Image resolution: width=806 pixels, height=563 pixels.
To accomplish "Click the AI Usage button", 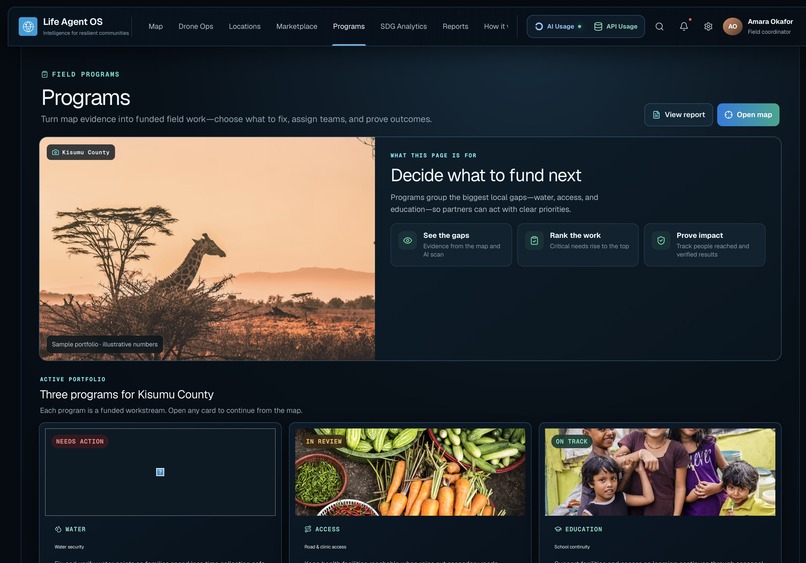I will [x=558, y=26].
